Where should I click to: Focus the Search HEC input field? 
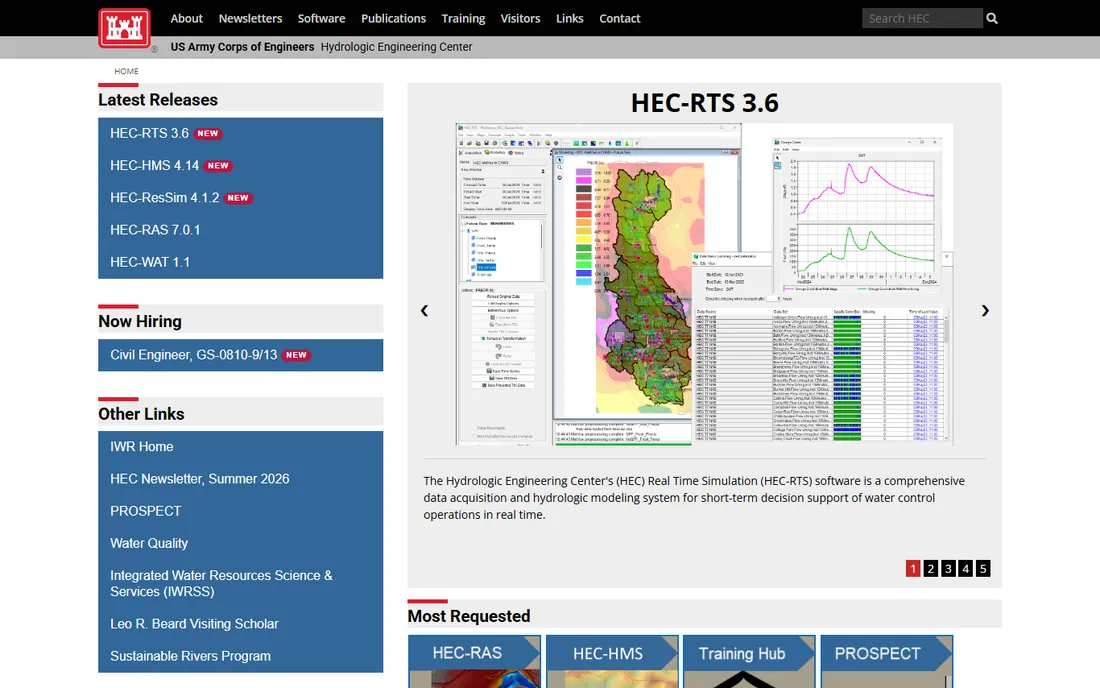922,18
